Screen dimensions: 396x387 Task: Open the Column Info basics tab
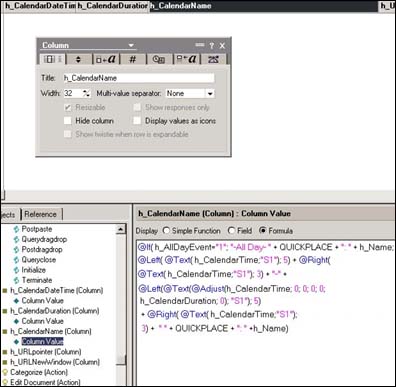[53, 59]
